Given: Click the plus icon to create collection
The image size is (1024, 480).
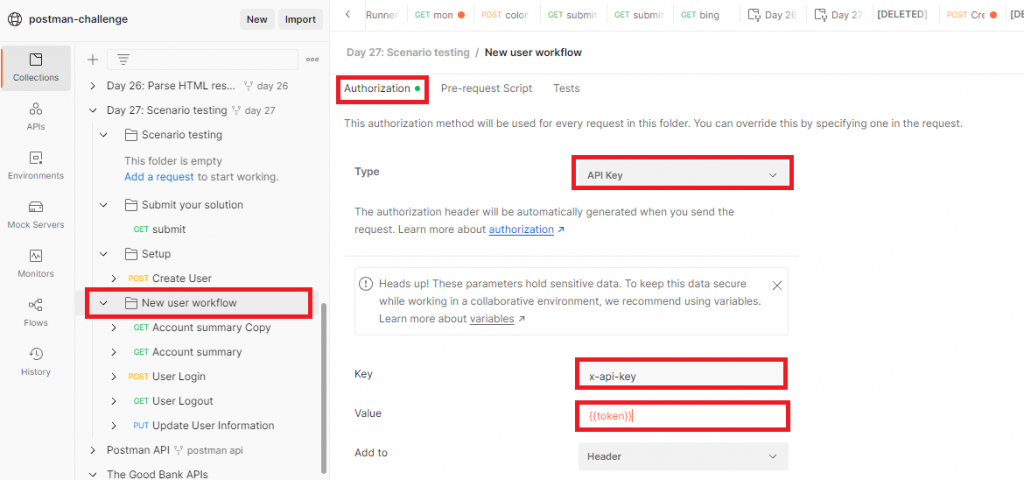Looking at the screenshot, I should tap(93, 60).
